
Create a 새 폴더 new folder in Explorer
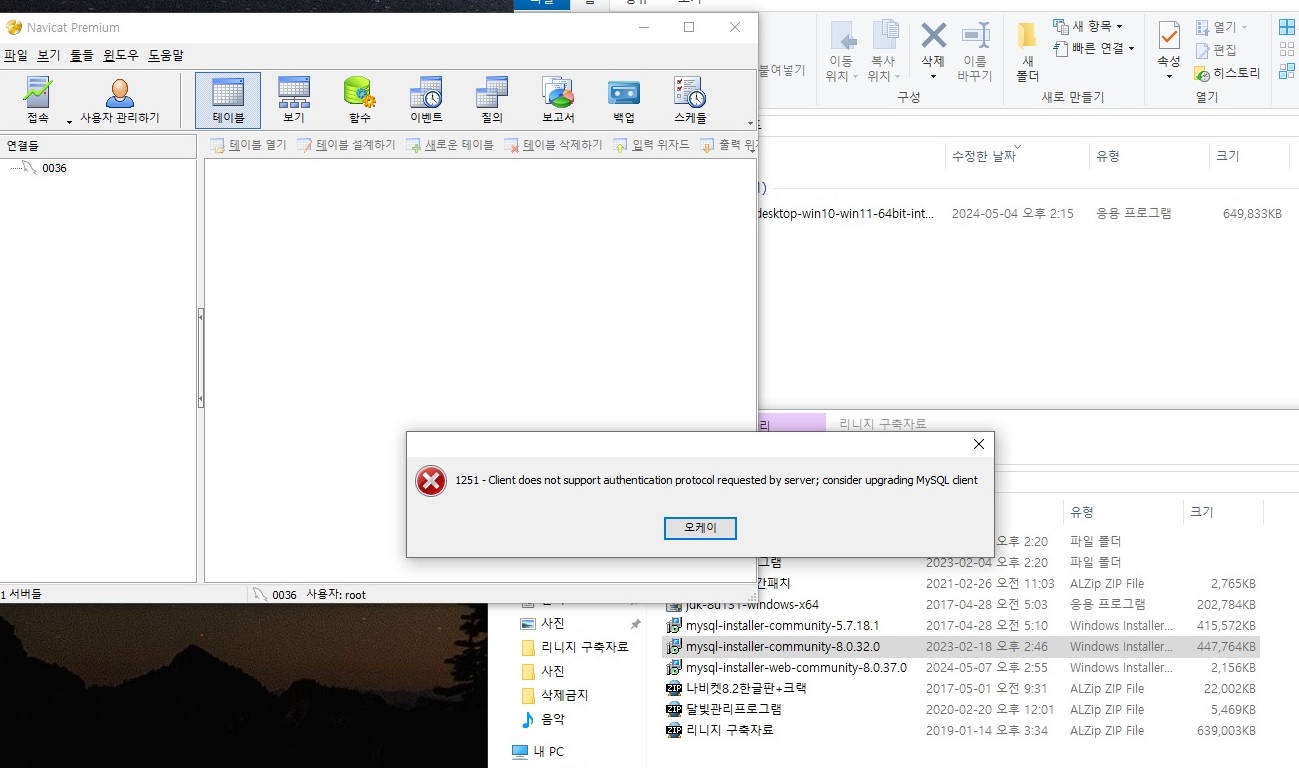tap(1027, 52)
